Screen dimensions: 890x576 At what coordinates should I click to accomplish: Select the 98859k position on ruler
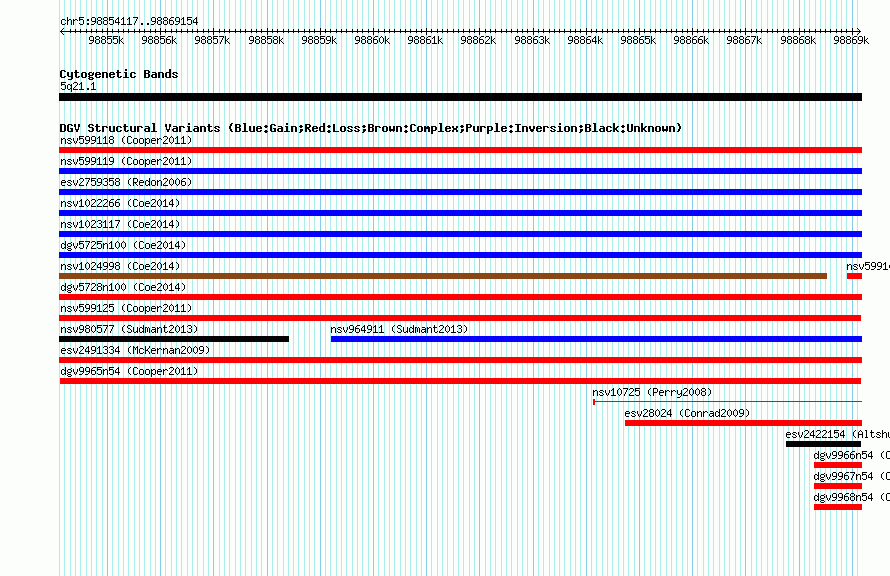[x=319, y=40]
